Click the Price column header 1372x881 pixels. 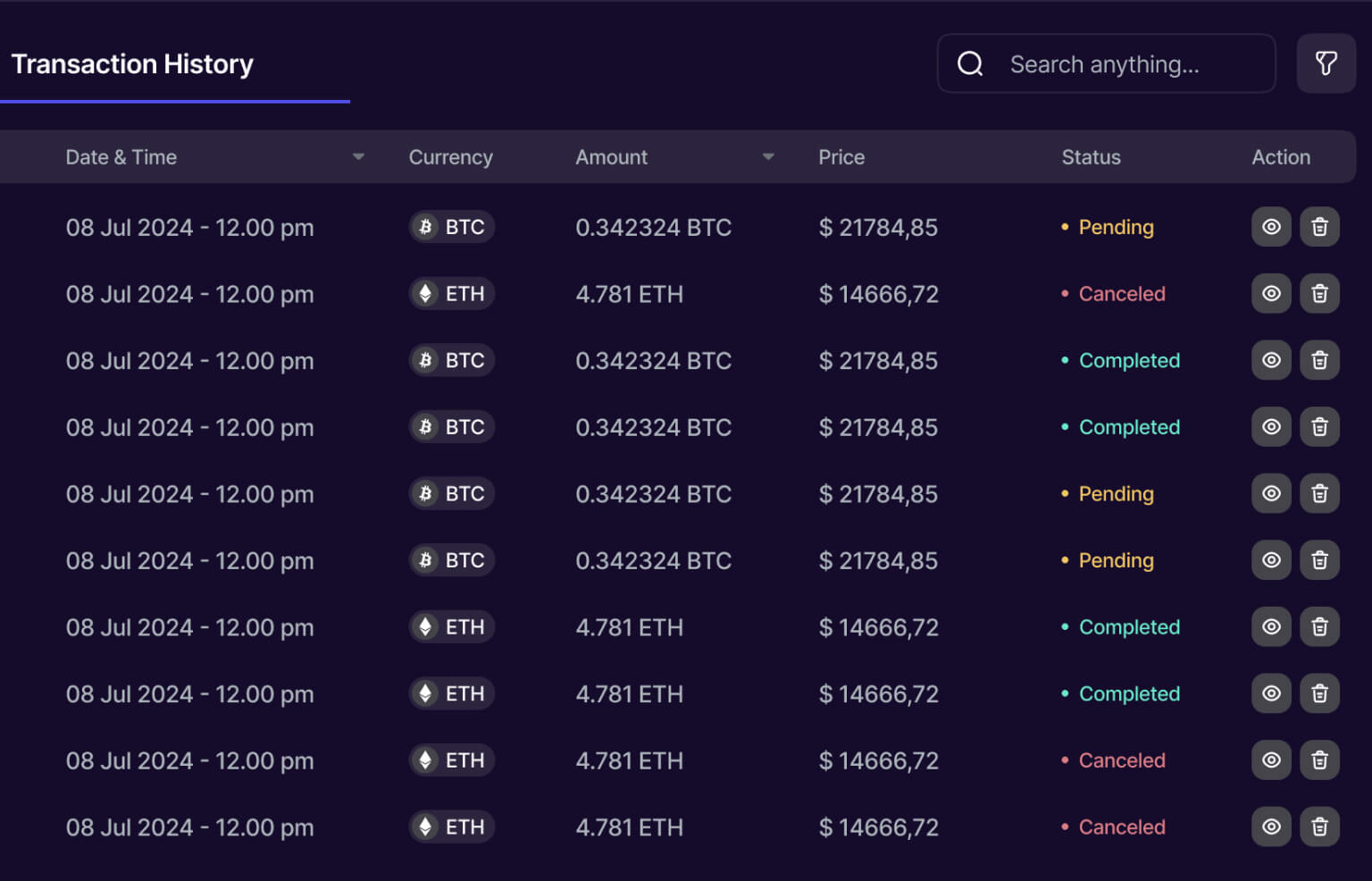tap(841, 157)
